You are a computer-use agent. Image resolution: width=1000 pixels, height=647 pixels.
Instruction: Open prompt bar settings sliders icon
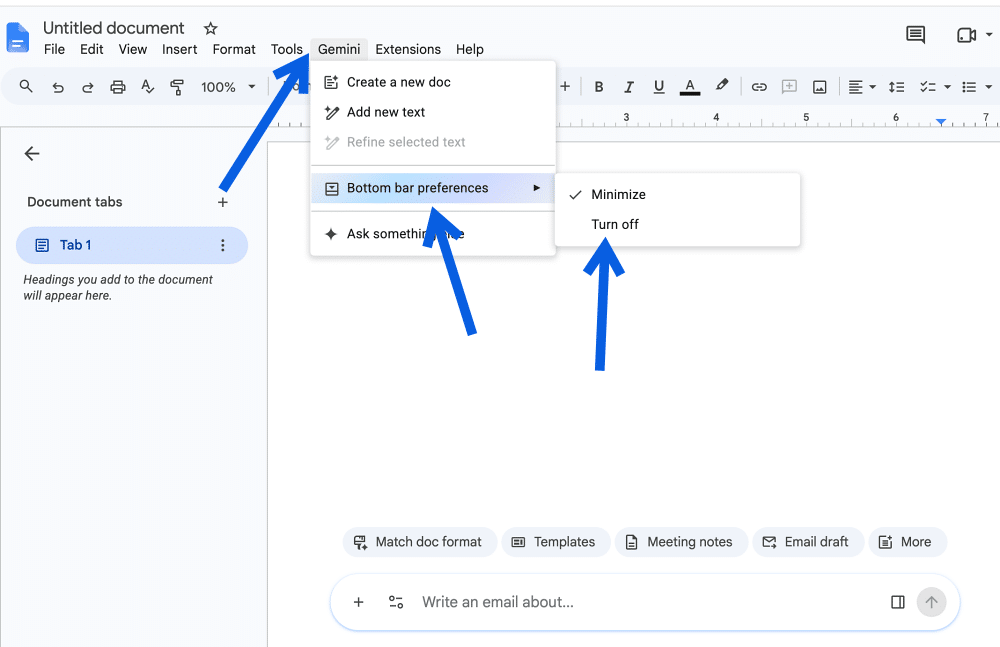(x=396, y=602)
